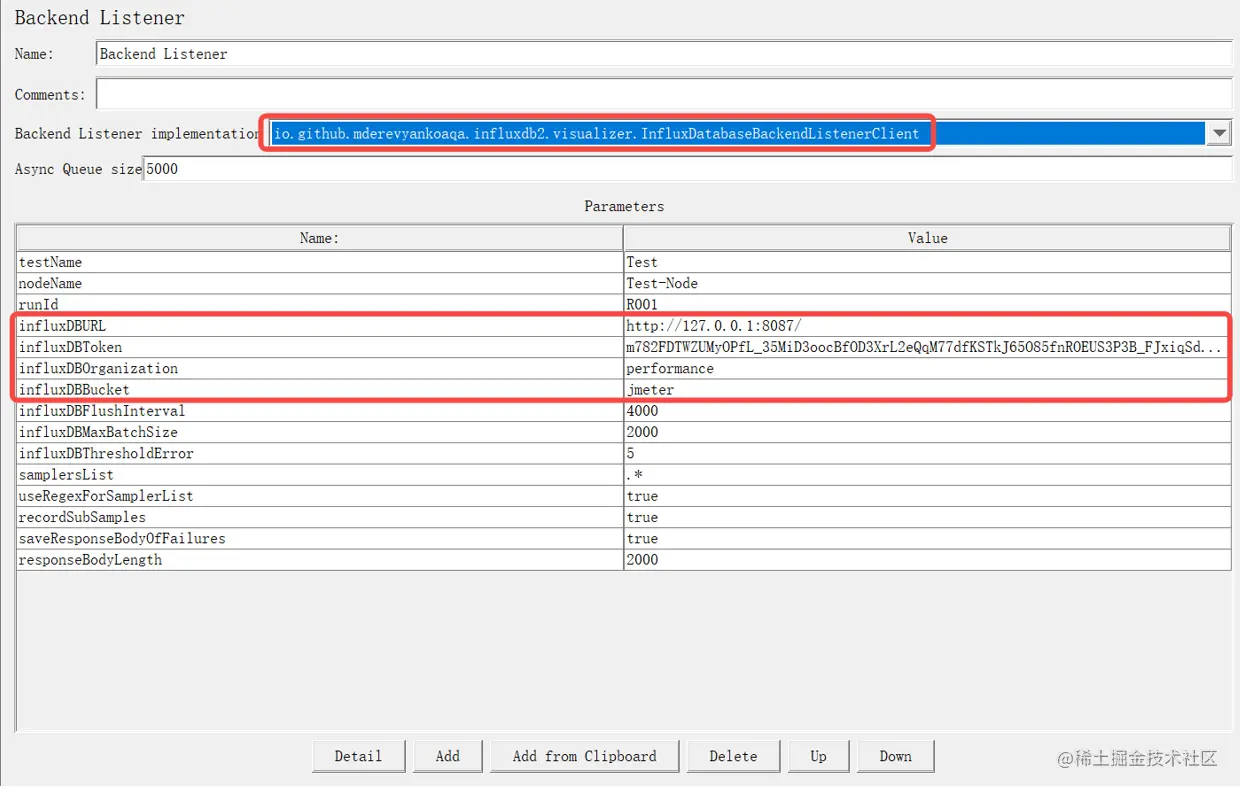The width and height of the screenshot is (1240, 791).
Task: Click the Comments input field
Action: click(x=664, y=94)
